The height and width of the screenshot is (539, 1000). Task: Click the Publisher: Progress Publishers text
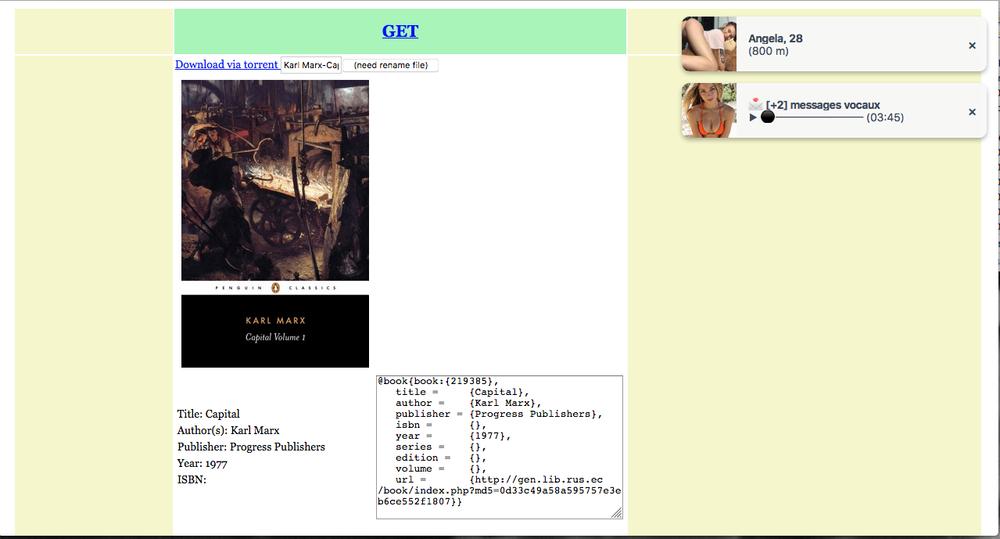(x=251, y=447)
